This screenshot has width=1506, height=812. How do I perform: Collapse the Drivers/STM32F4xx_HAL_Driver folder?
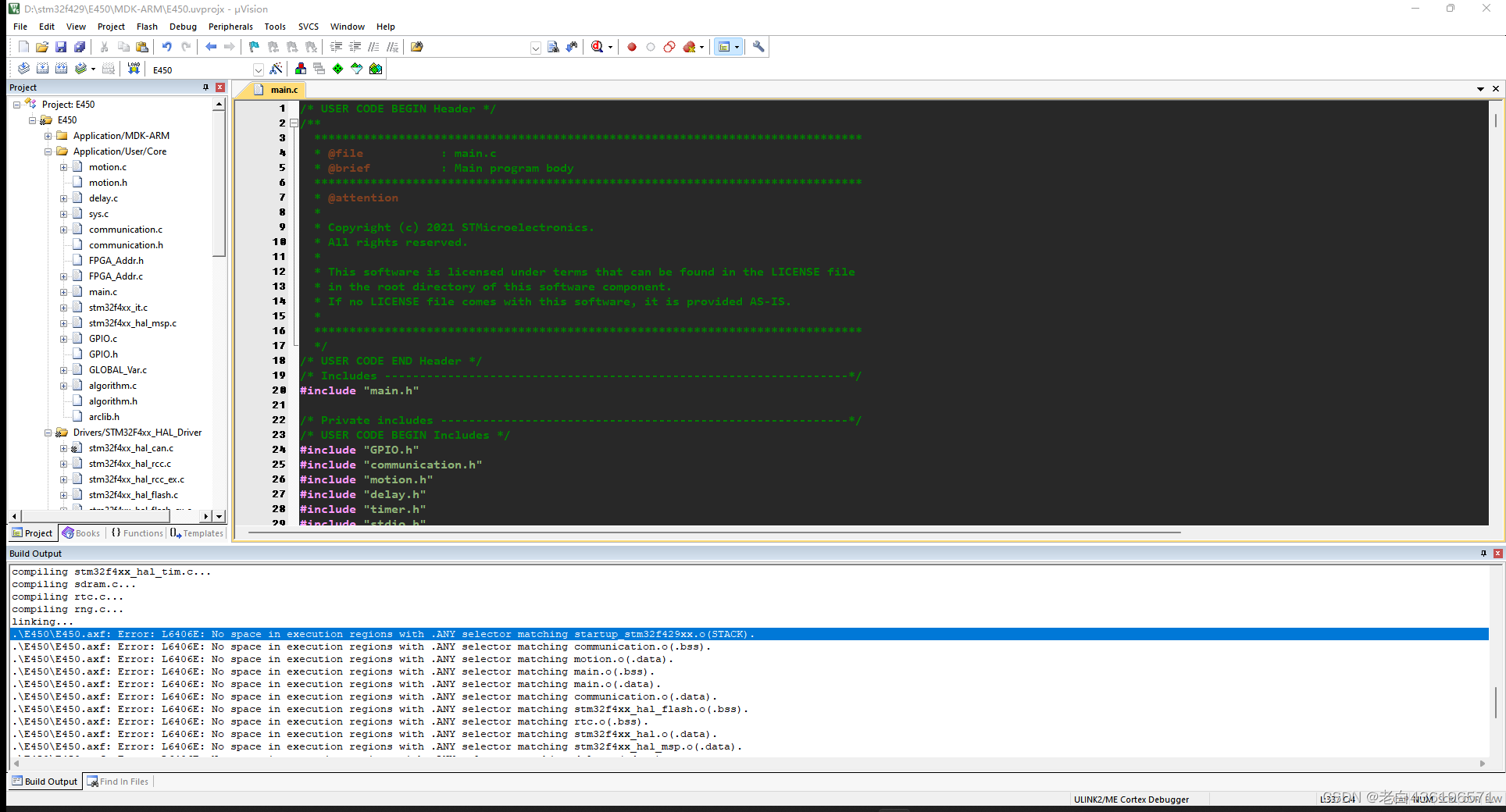pos(48,433)
